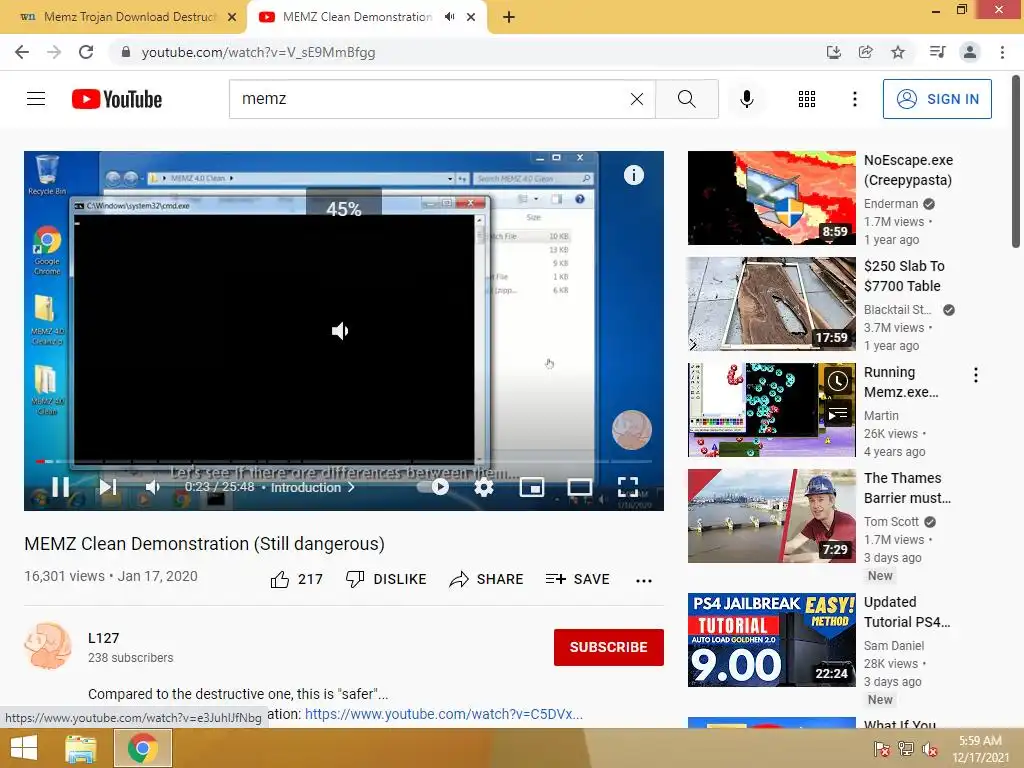Share this page from address bar
This screenshot has width=1024, height=768.
point(866,52)
